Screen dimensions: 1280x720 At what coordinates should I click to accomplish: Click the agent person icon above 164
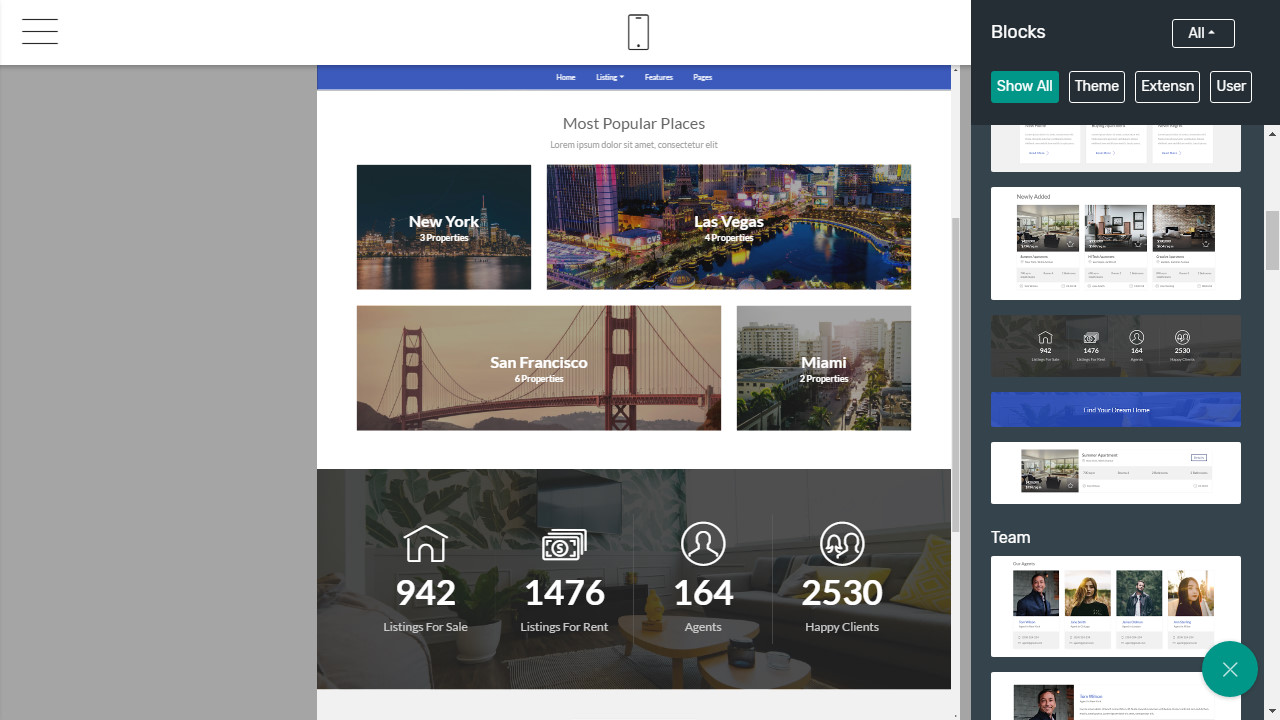click(x=703, y=544)
